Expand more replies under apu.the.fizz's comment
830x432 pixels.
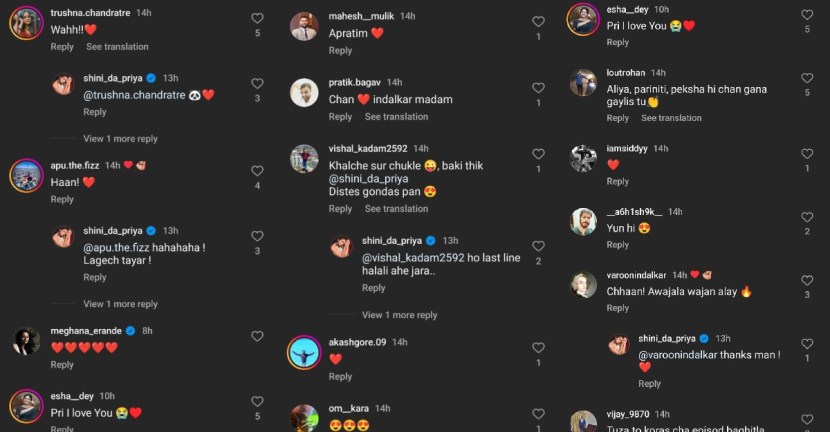120,304
